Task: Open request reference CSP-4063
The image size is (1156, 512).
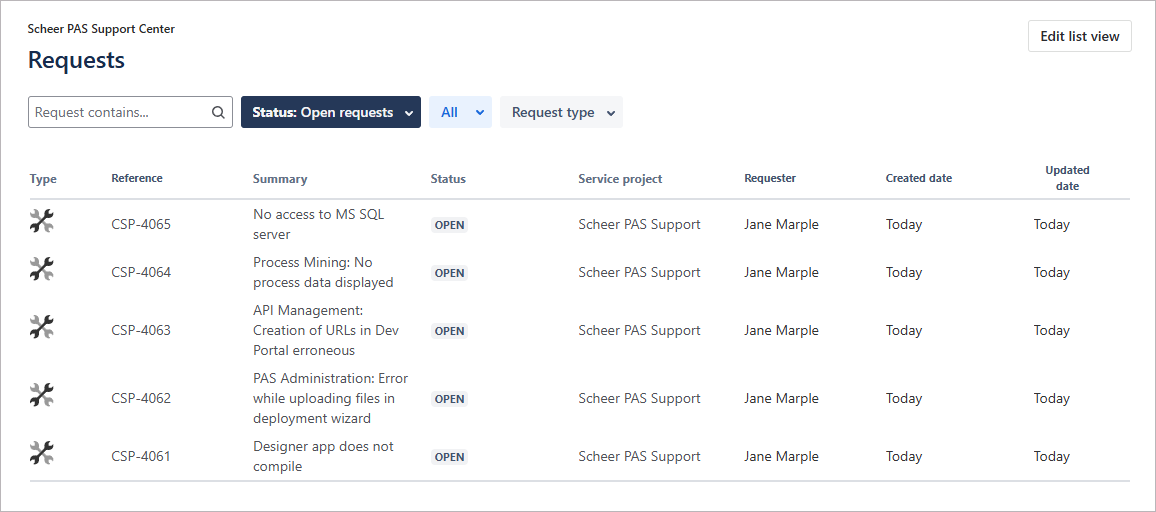Action: (141, 331)
